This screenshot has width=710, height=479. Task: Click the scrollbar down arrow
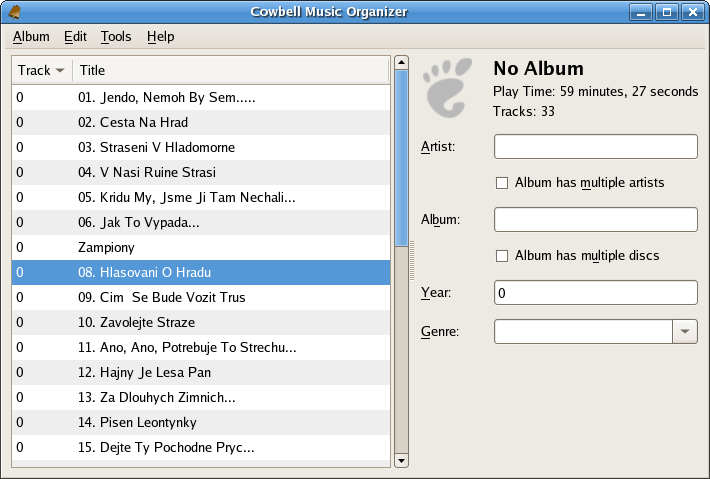(401, 461)
